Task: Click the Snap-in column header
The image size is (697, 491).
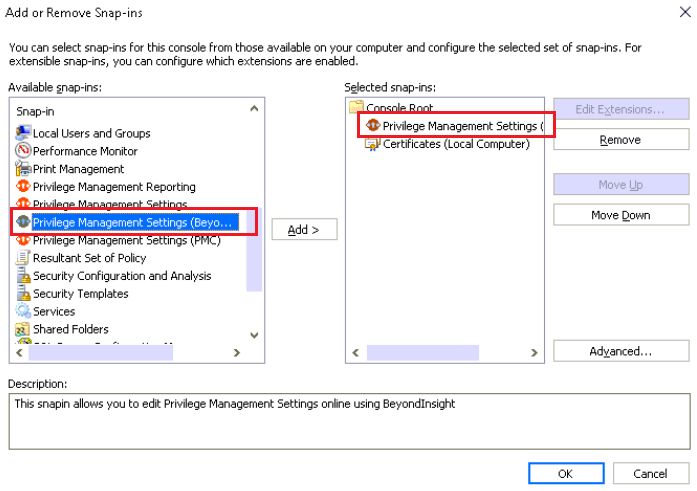Action: pos(36,111)
